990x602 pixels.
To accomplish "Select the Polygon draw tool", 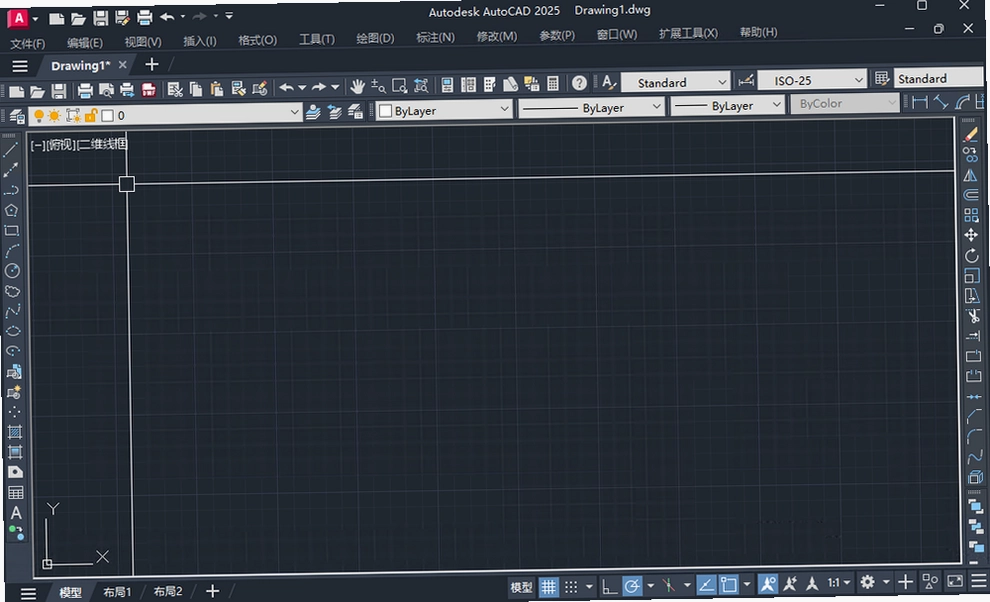I will pyautogui.click(x=11, y=210).
